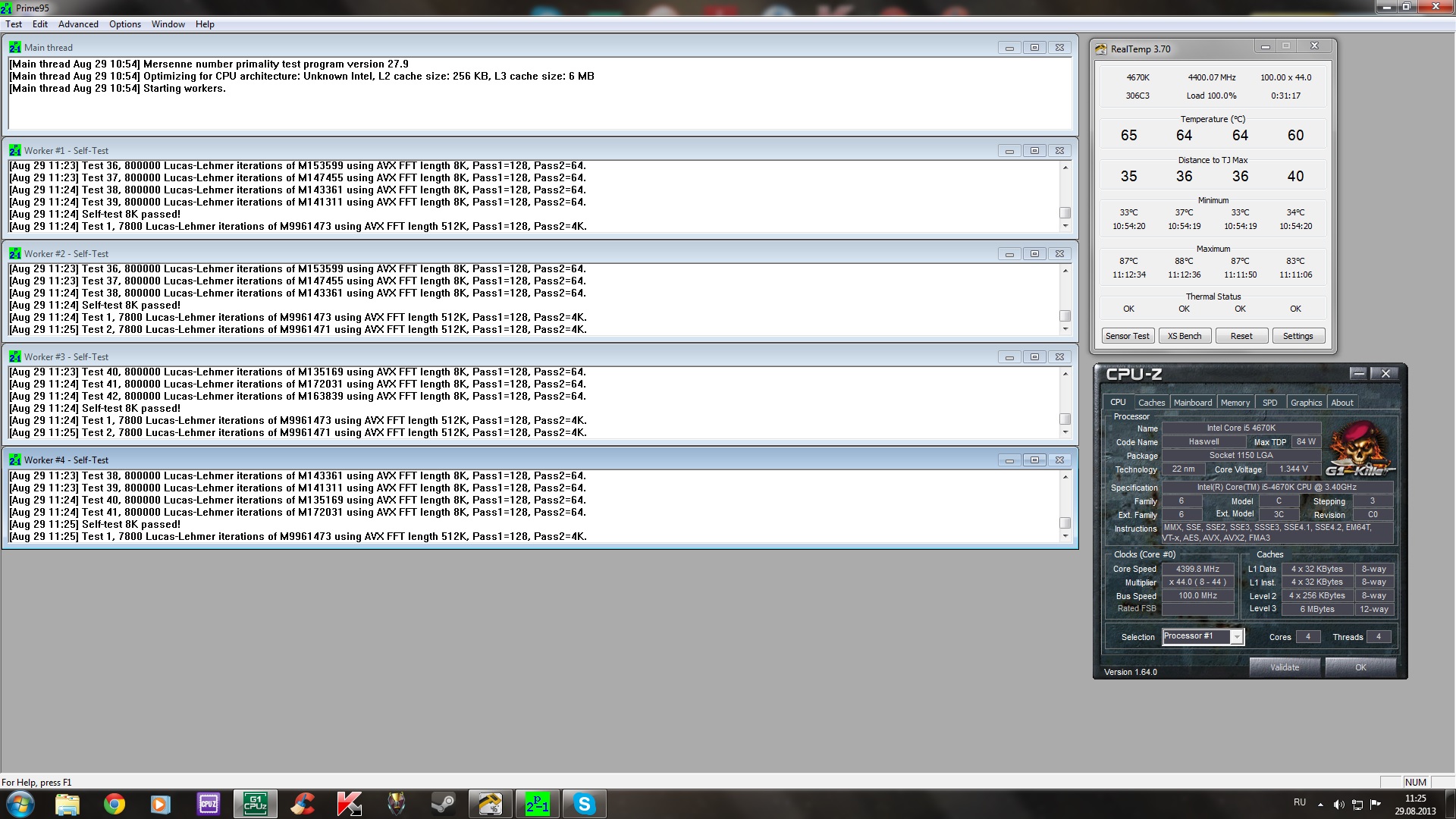The image size is (1456, 819).
Task: Open the Advanced menu
Action: [78, 24]
